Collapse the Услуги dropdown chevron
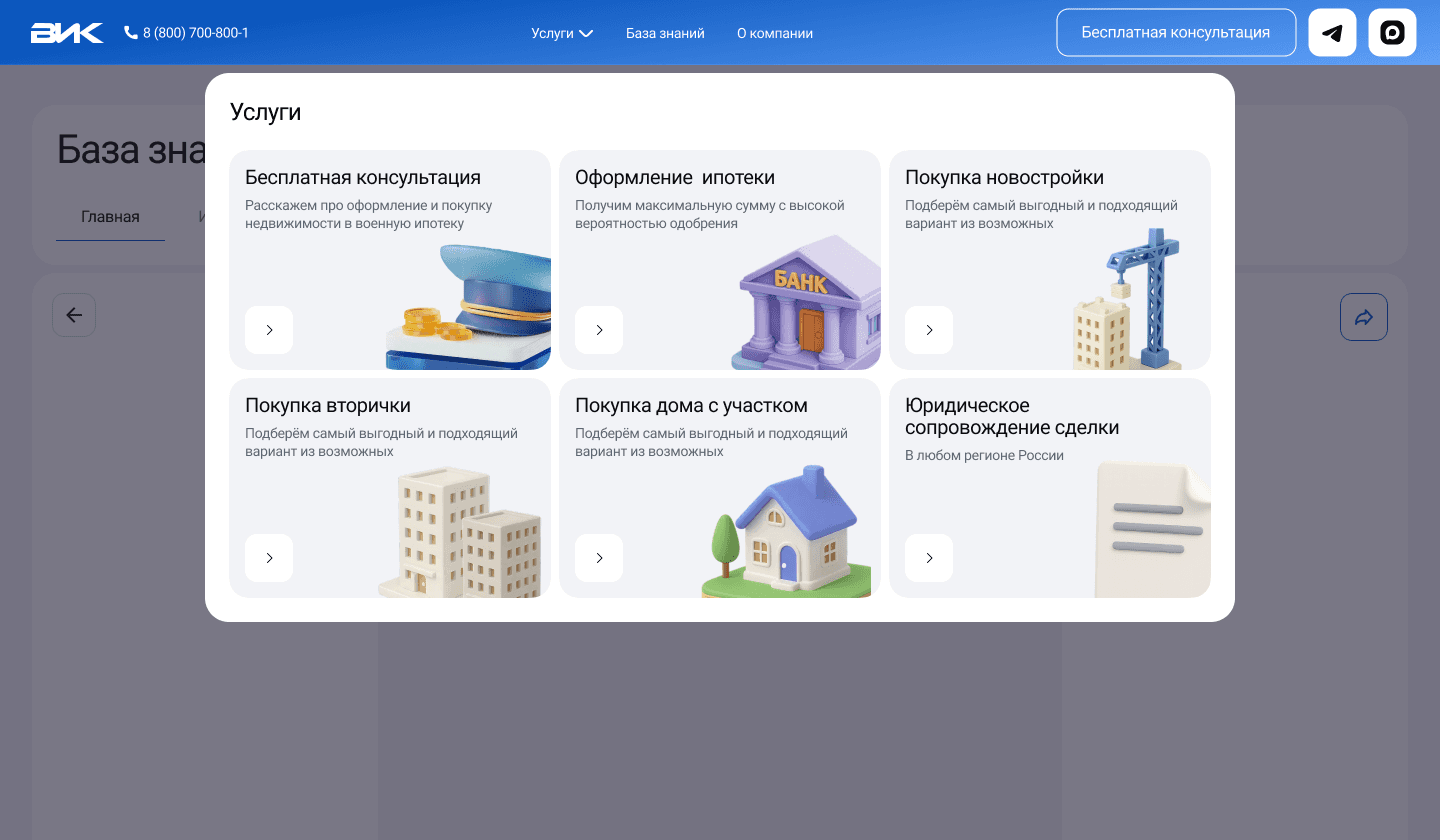 pos(585,33)
